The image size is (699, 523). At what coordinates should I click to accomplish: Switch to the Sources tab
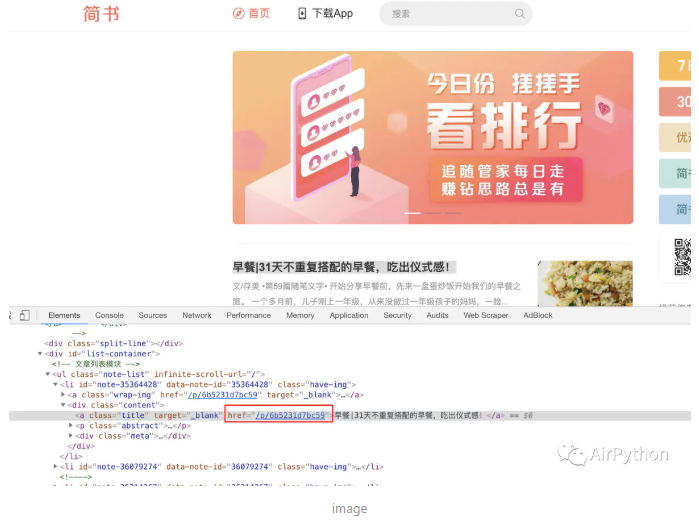[153, 315]
